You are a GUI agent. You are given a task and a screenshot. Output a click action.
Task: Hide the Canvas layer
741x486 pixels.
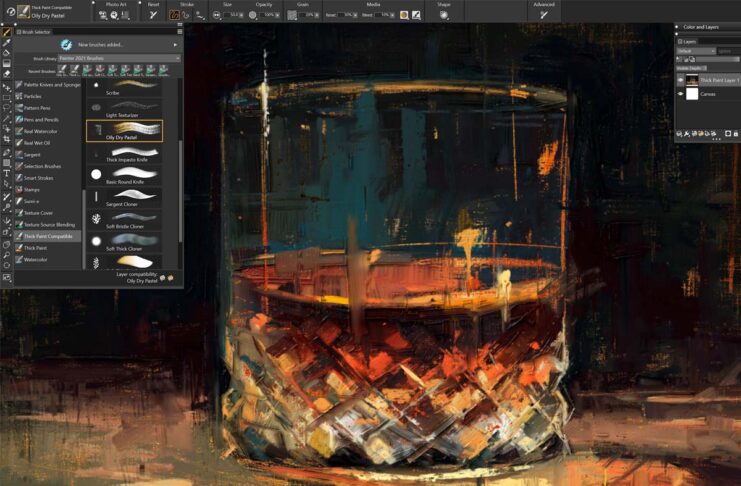(681, 94)
